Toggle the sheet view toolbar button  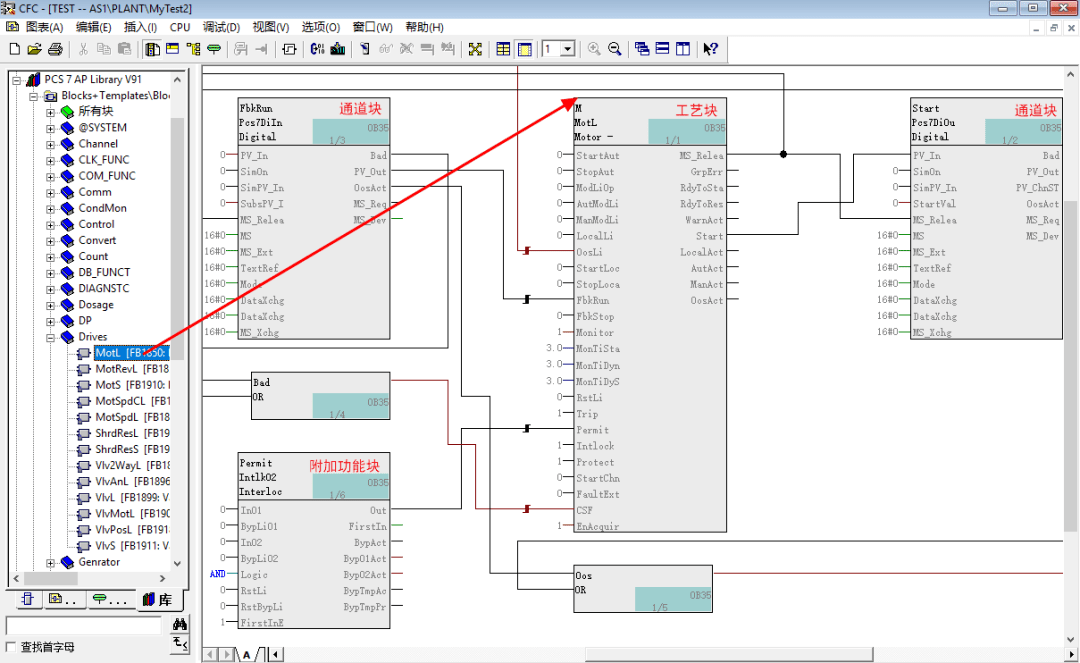click(524, 49)
